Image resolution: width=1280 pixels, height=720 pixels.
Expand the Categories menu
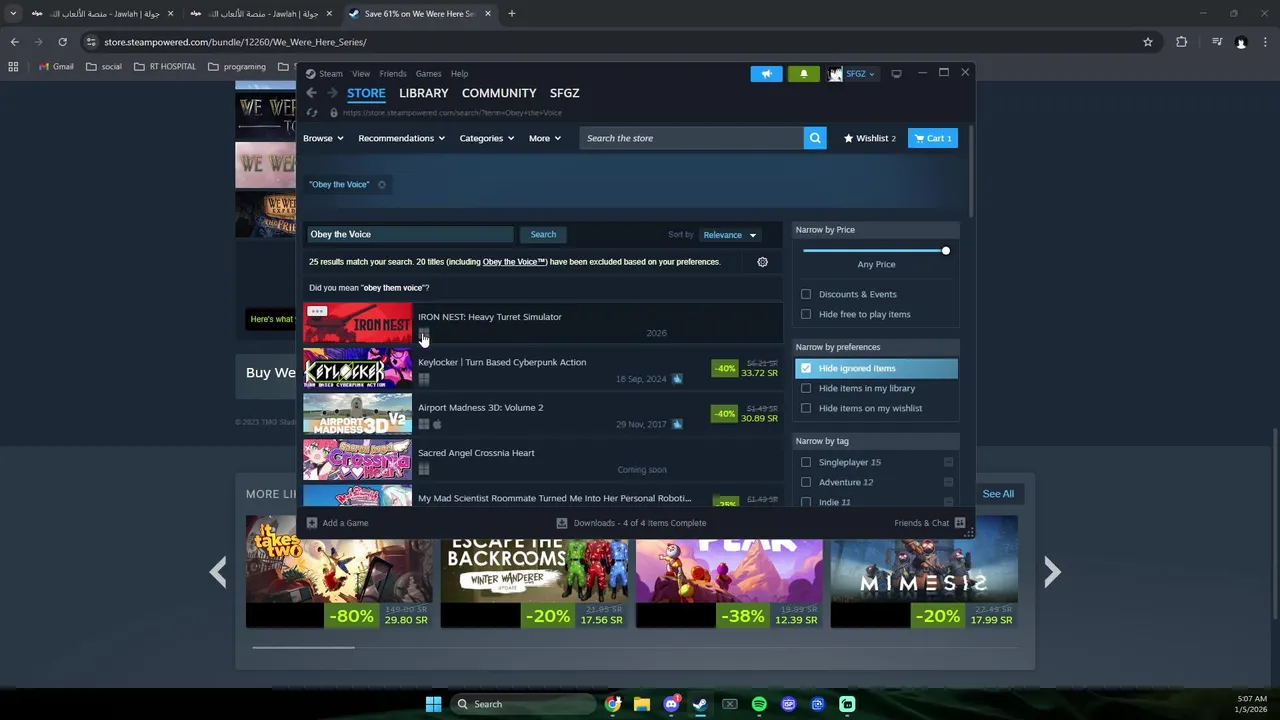pos(487,138)
